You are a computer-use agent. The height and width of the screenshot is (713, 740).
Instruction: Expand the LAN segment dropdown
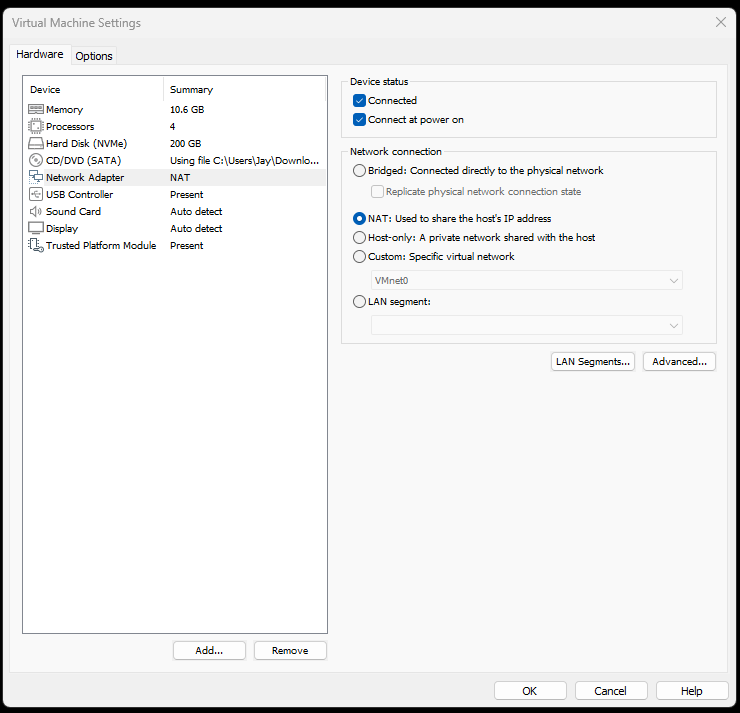[526, 325]
